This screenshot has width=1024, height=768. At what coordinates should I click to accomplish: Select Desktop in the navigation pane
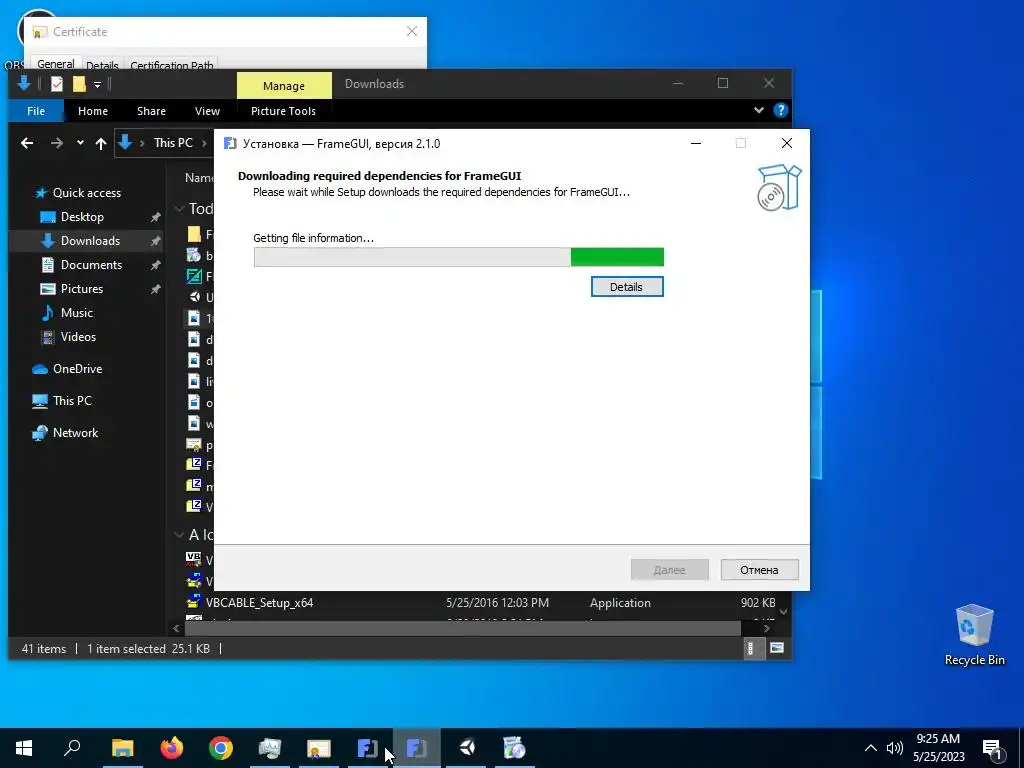coord(82,217)
